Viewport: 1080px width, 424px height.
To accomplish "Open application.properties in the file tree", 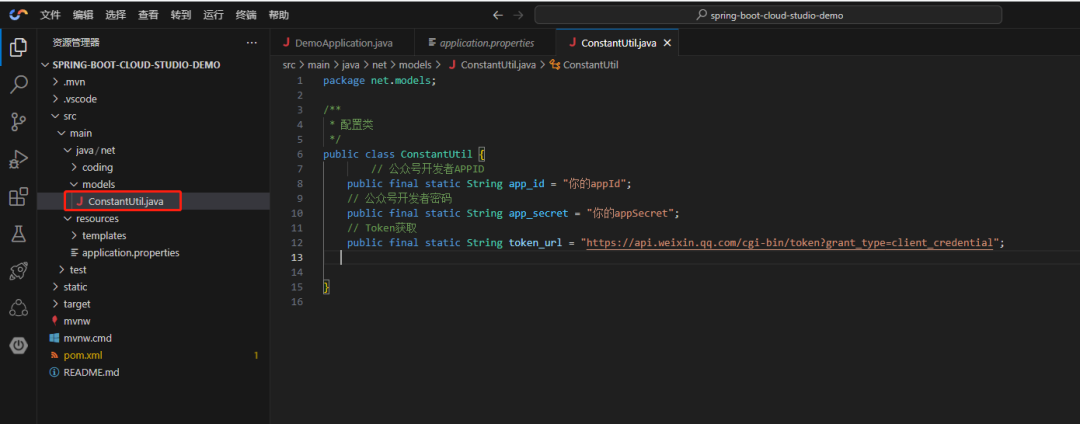I will 153,253.
